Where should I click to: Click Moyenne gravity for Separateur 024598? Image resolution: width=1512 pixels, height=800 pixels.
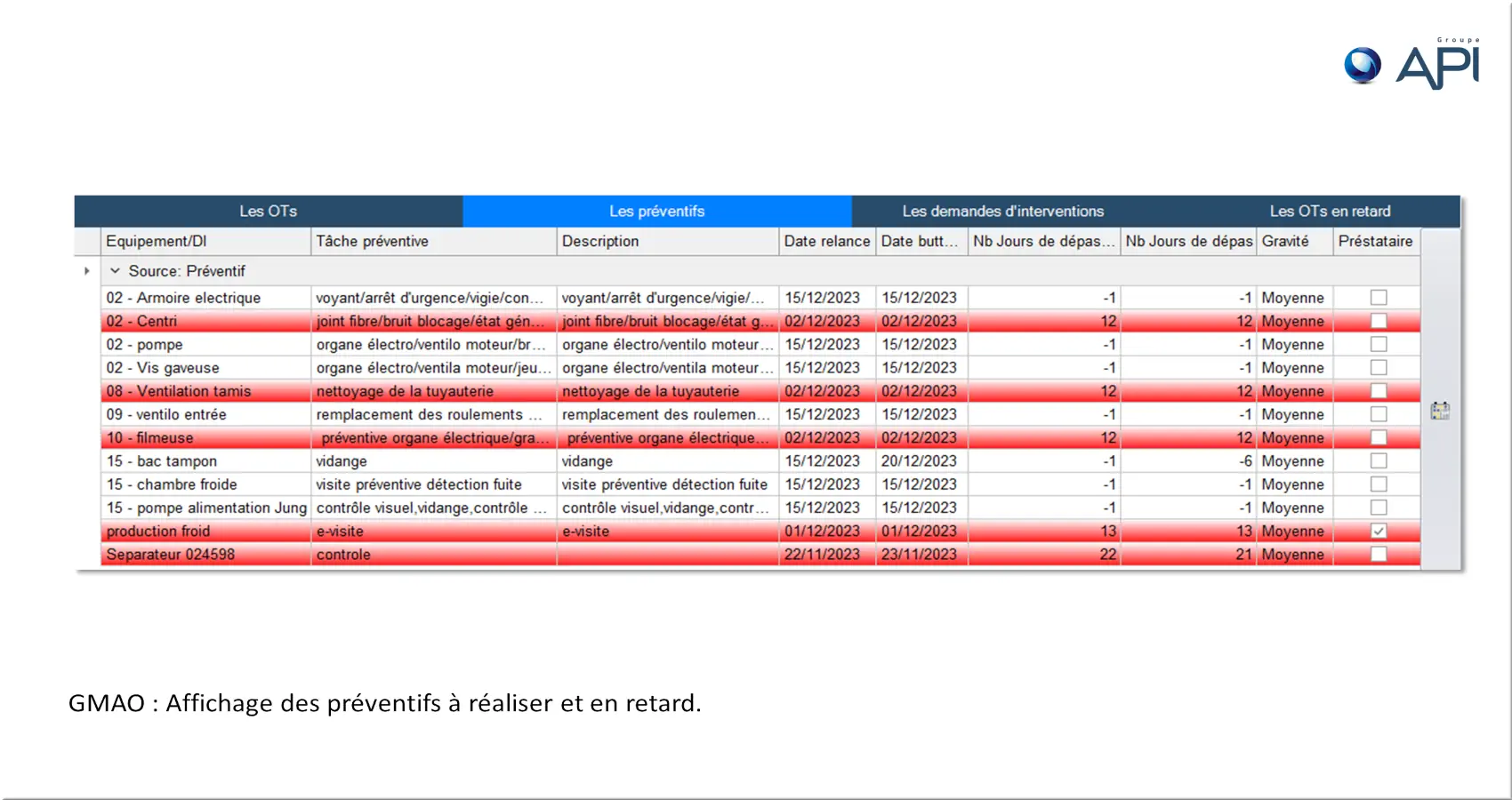[x=1294, y=554]
